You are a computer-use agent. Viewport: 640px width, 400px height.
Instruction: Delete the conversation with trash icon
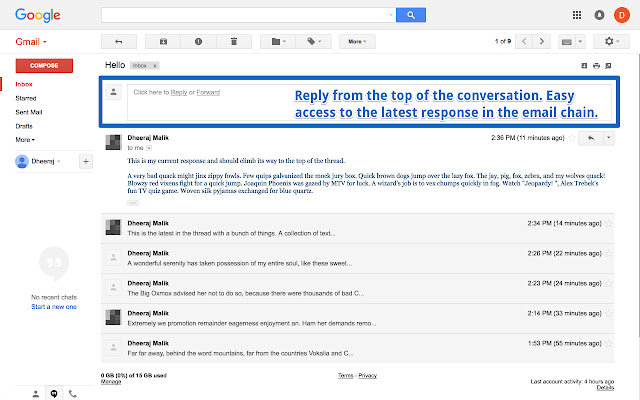[x=234, y=42]
